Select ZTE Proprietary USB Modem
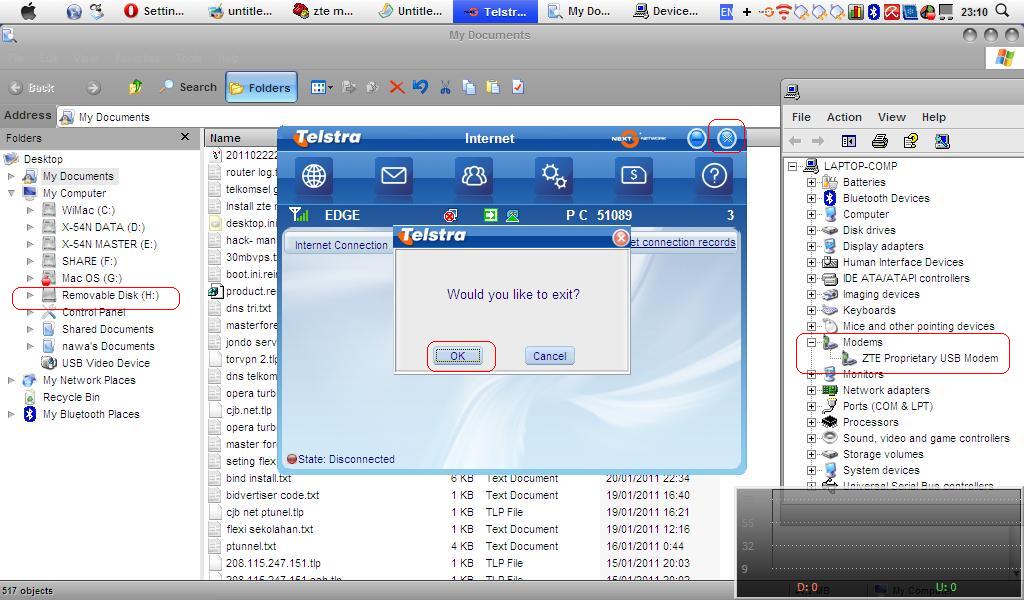Image resolution: width=1024 pixels, height=600 pixels. pos(929,358)
